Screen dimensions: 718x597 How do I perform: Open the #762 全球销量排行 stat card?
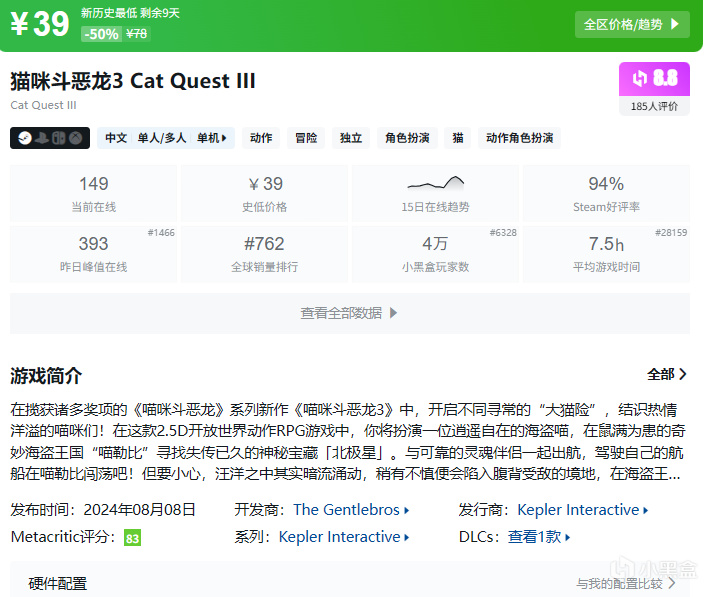pyautogui.click(x=264, y=254)
